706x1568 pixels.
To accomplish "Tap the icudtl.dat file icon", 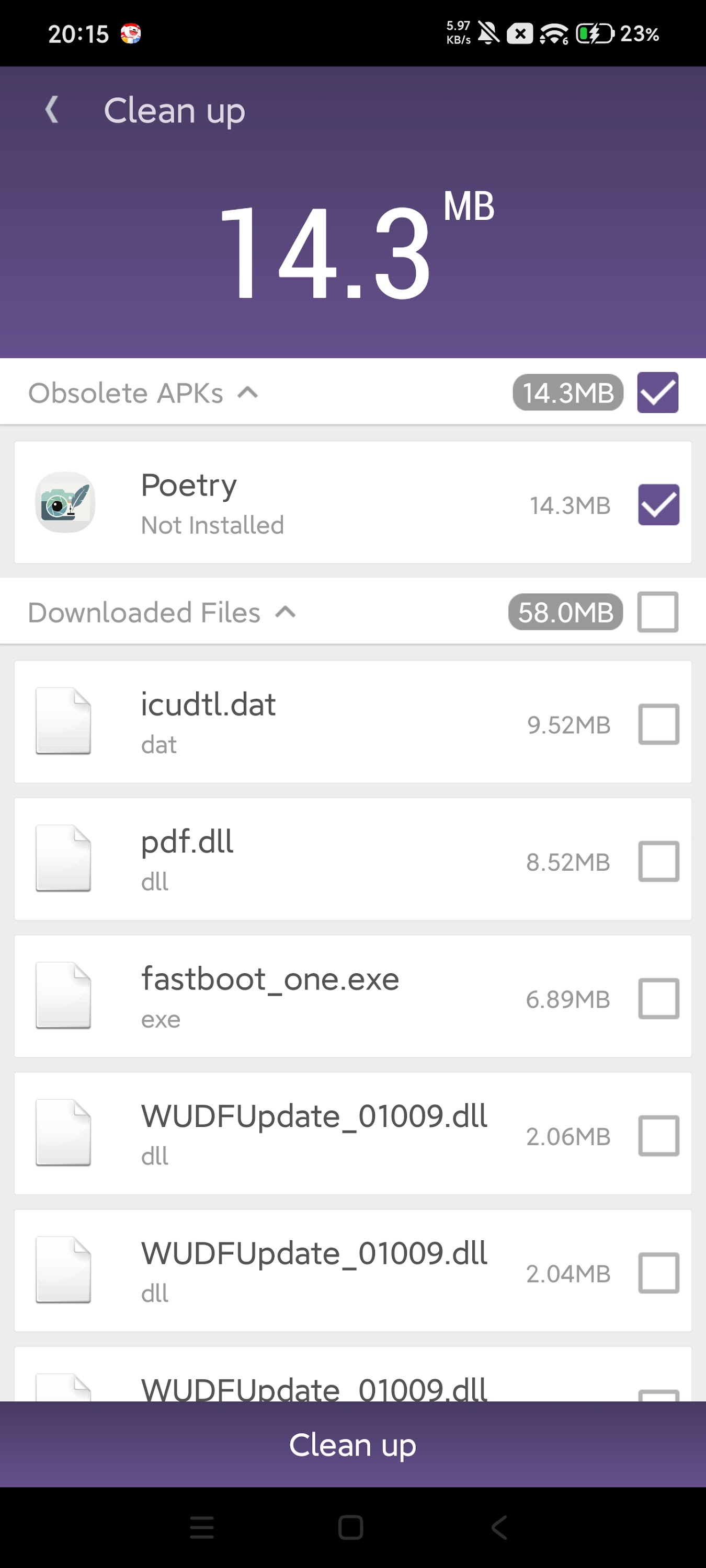I will coord(63,721).
